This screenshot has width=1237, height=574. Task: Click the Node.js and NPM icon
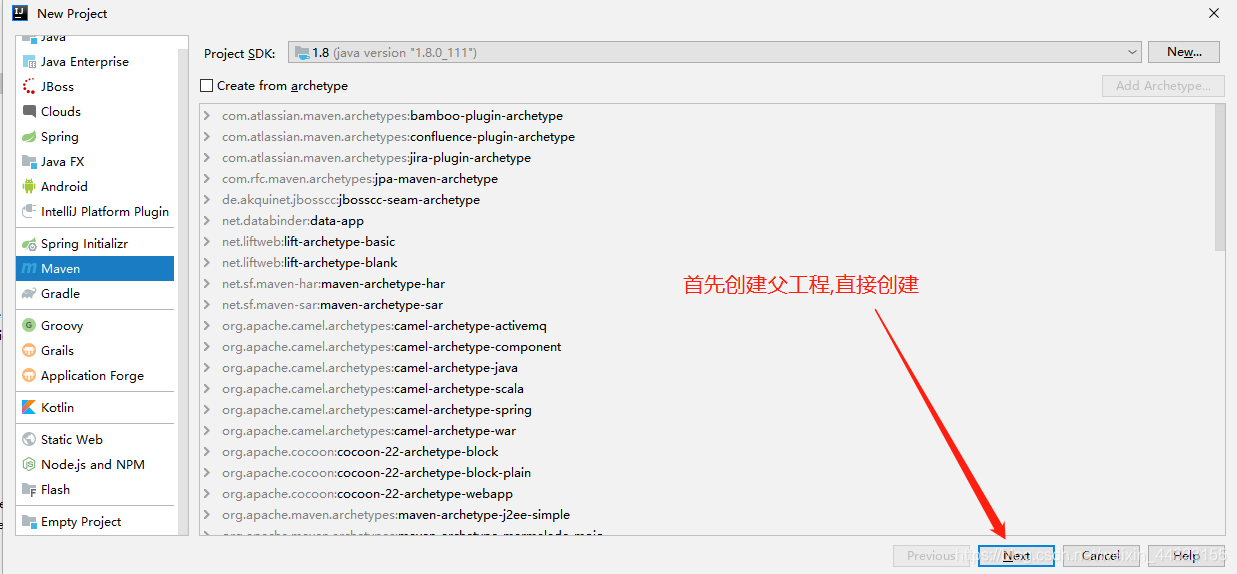pos(29,465)
